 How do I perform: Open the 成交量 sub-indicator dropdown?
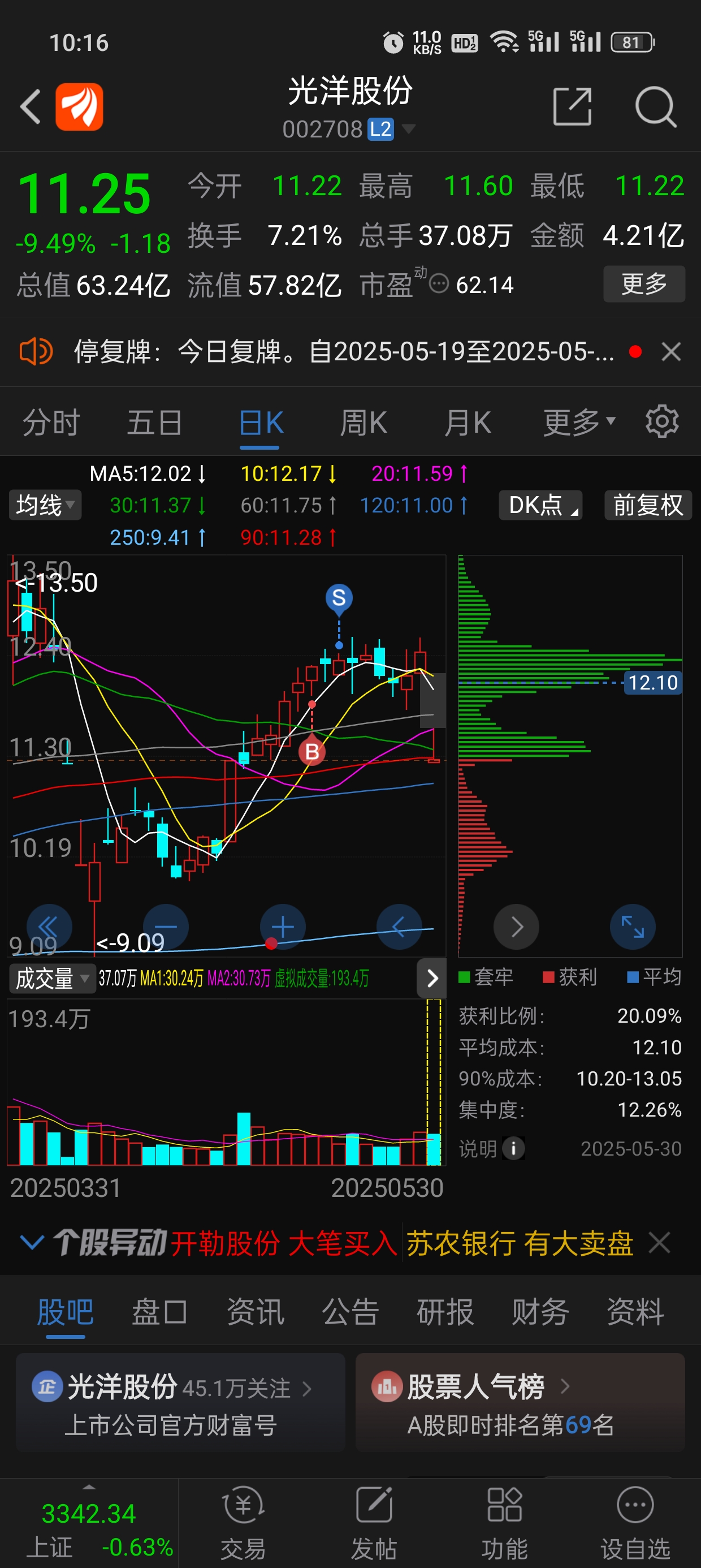coord(53,978)
